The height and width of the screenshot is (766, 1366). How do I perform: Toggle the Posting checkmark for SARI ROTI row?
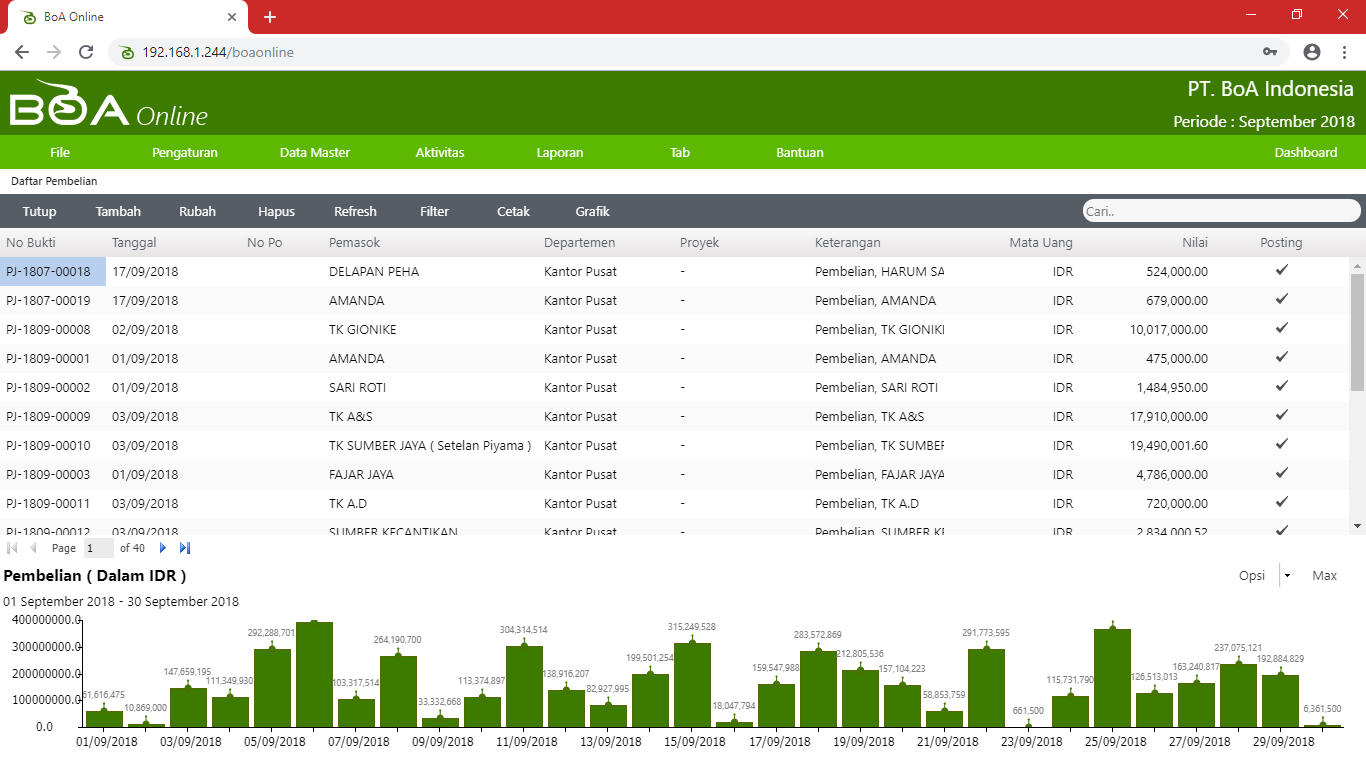click(1281, 386)
